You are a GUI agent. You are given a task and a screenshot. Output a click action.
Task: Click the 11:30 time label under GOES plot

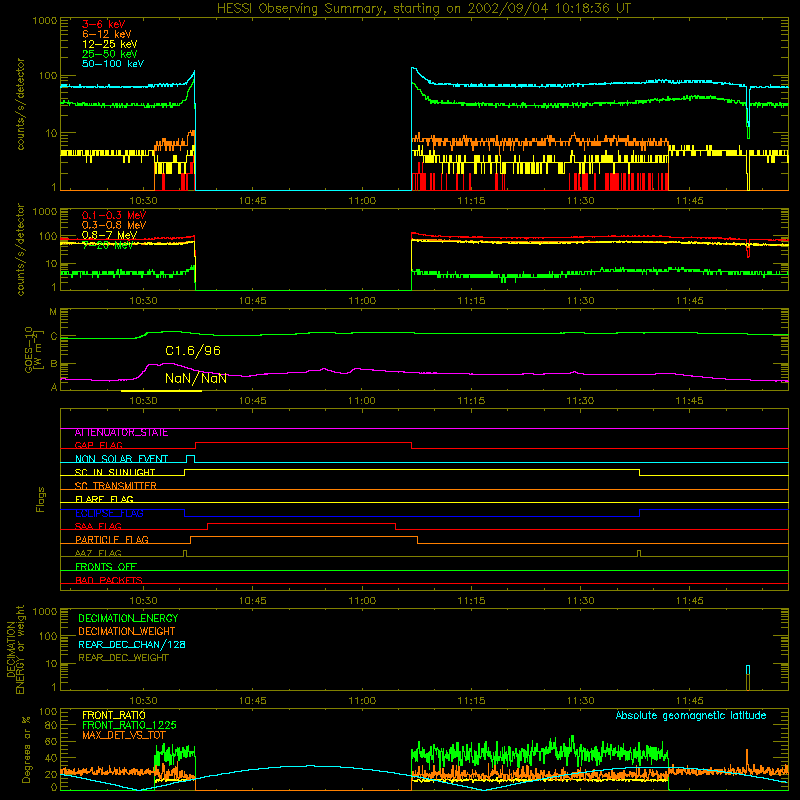pos(580,401)
